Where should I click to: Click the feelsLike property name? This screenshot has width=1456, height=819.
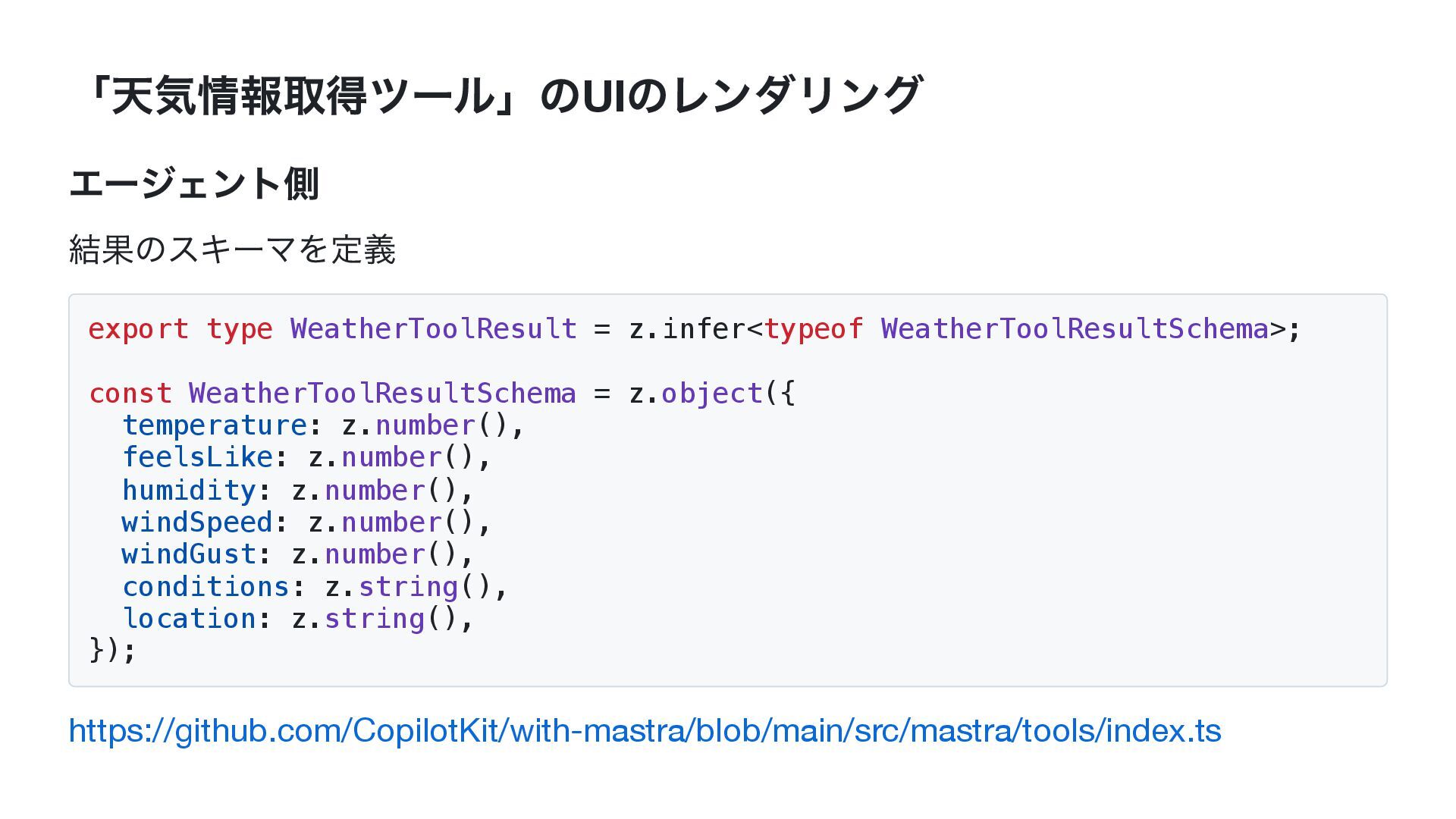[197, 457]
